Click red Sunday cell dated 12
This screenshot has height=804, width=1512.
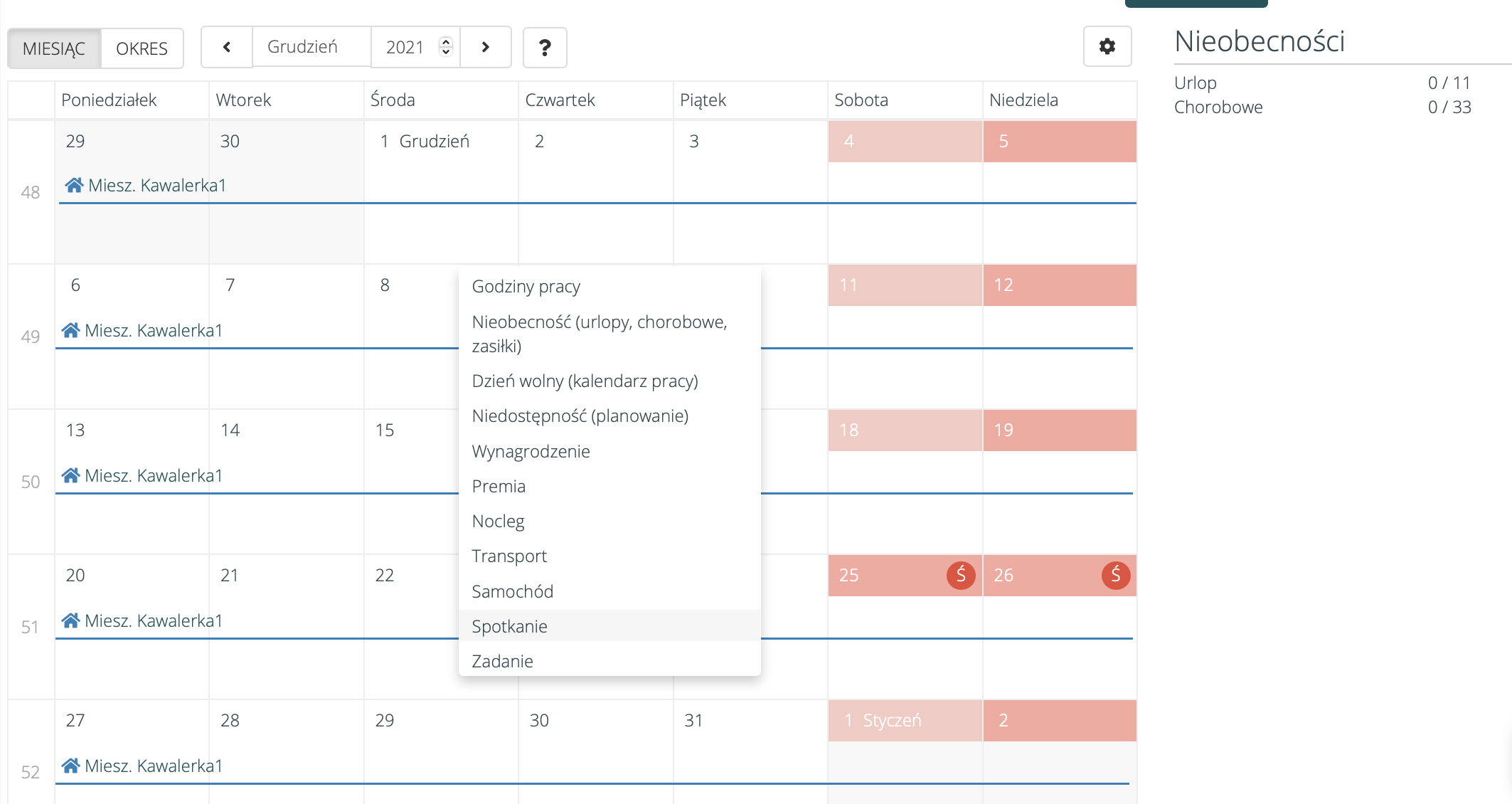pyautogui.click(x=1058, y=285)
